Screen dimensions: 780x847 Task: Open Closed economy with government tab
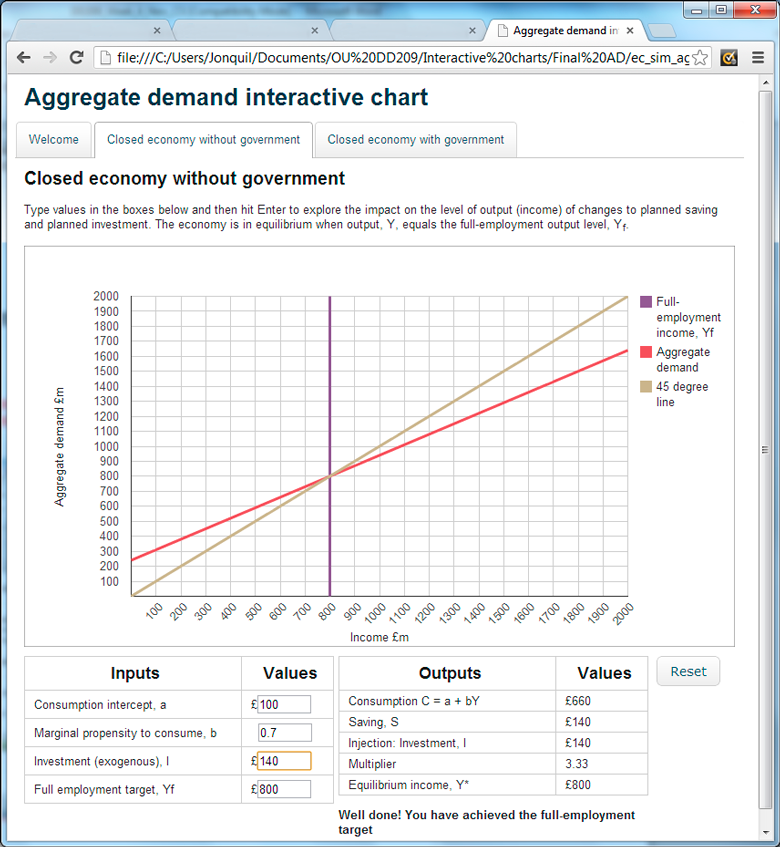click(x=416, y=140)
